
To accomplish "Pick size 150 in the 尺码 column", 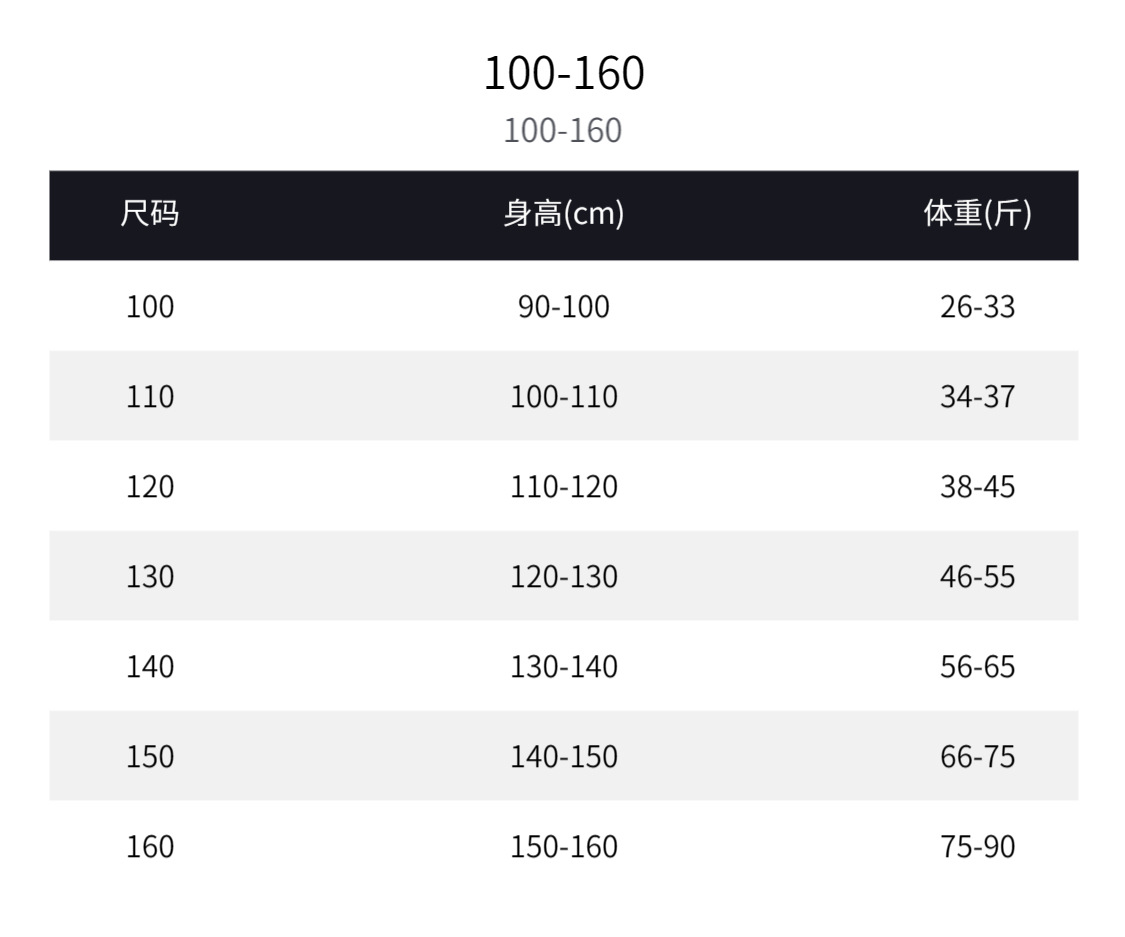I will (150, 756).
